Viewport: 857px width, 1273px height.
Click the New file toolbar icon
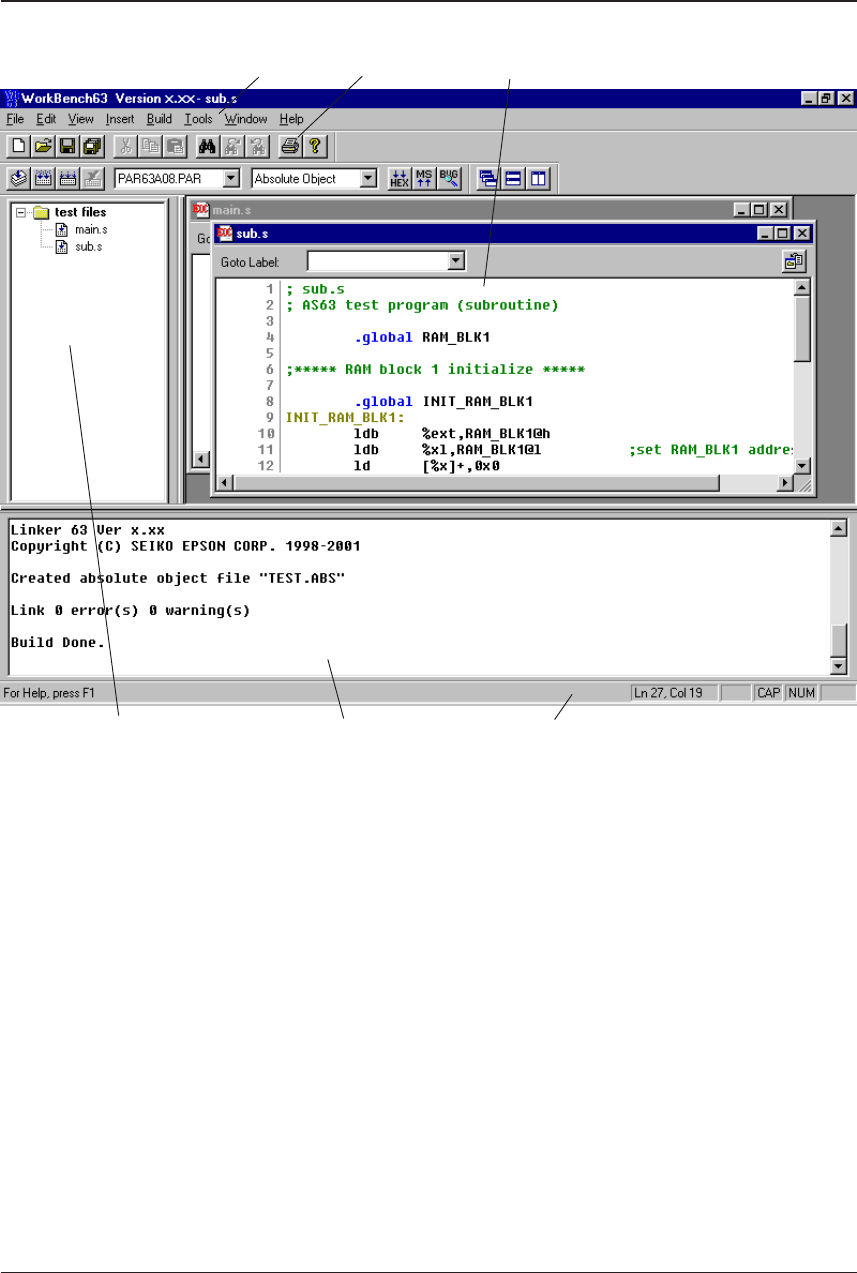tap(18, 146)
